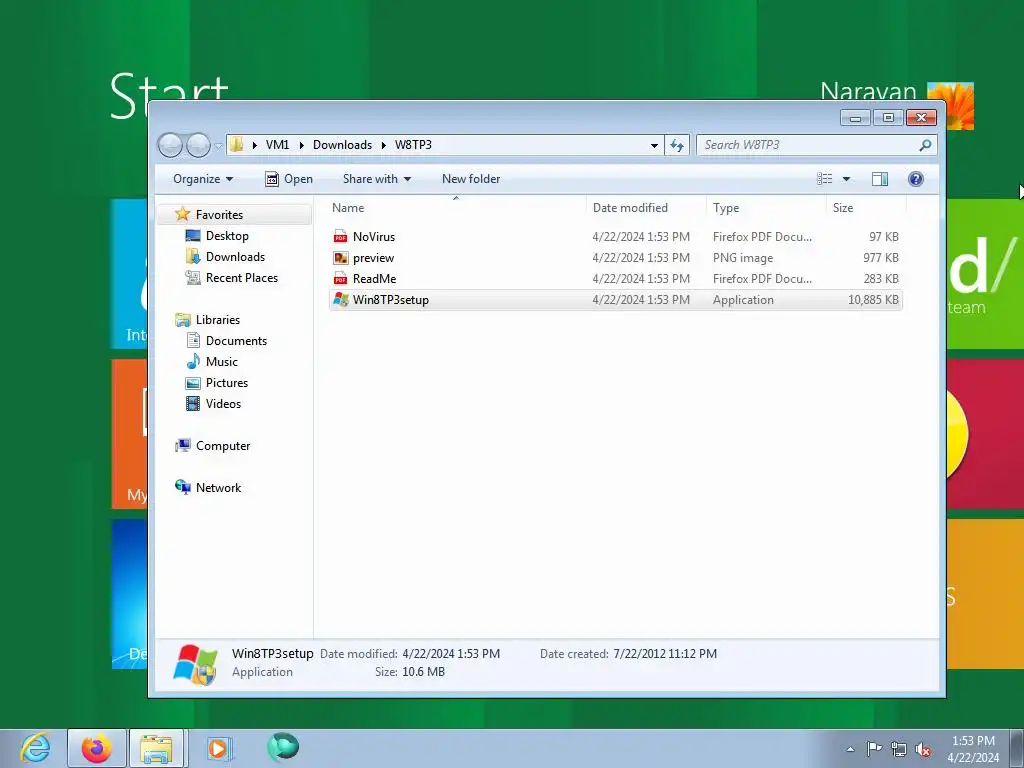Launch Internet Explorer from the taskbar
Screen dimensions: 1024x768
tap(35, 748)
